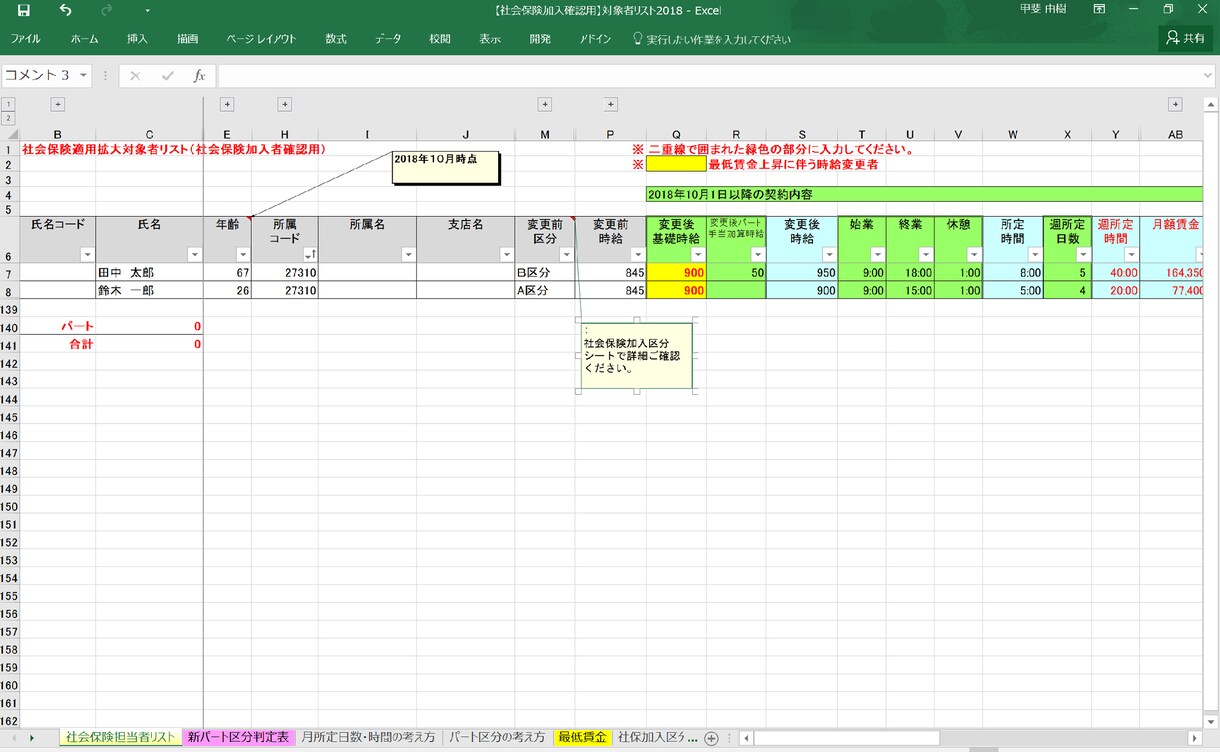Expand the column group above column M
The height and width of the screenshot is (752, 1220).
(x=545, y=104)
